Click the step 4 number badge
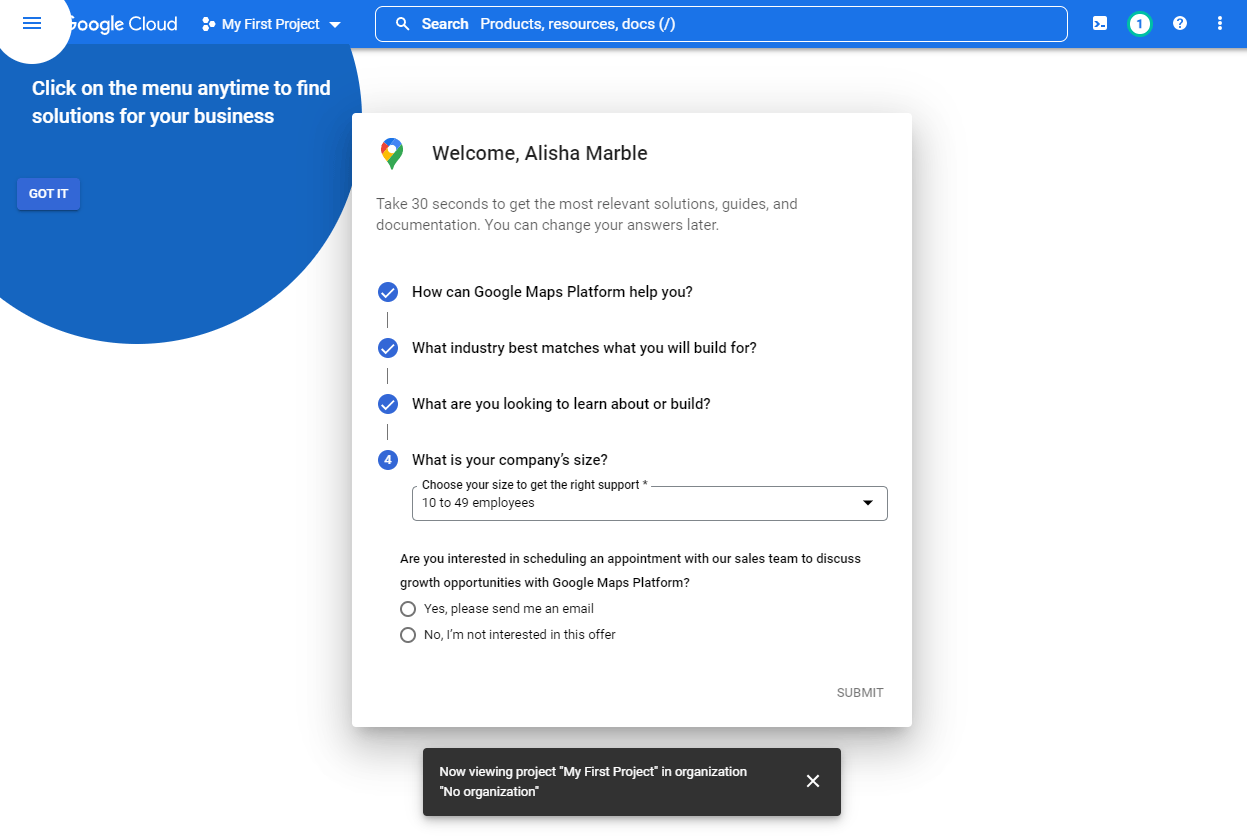Viewport: 1247px width, 840px height. click(388, 460)
